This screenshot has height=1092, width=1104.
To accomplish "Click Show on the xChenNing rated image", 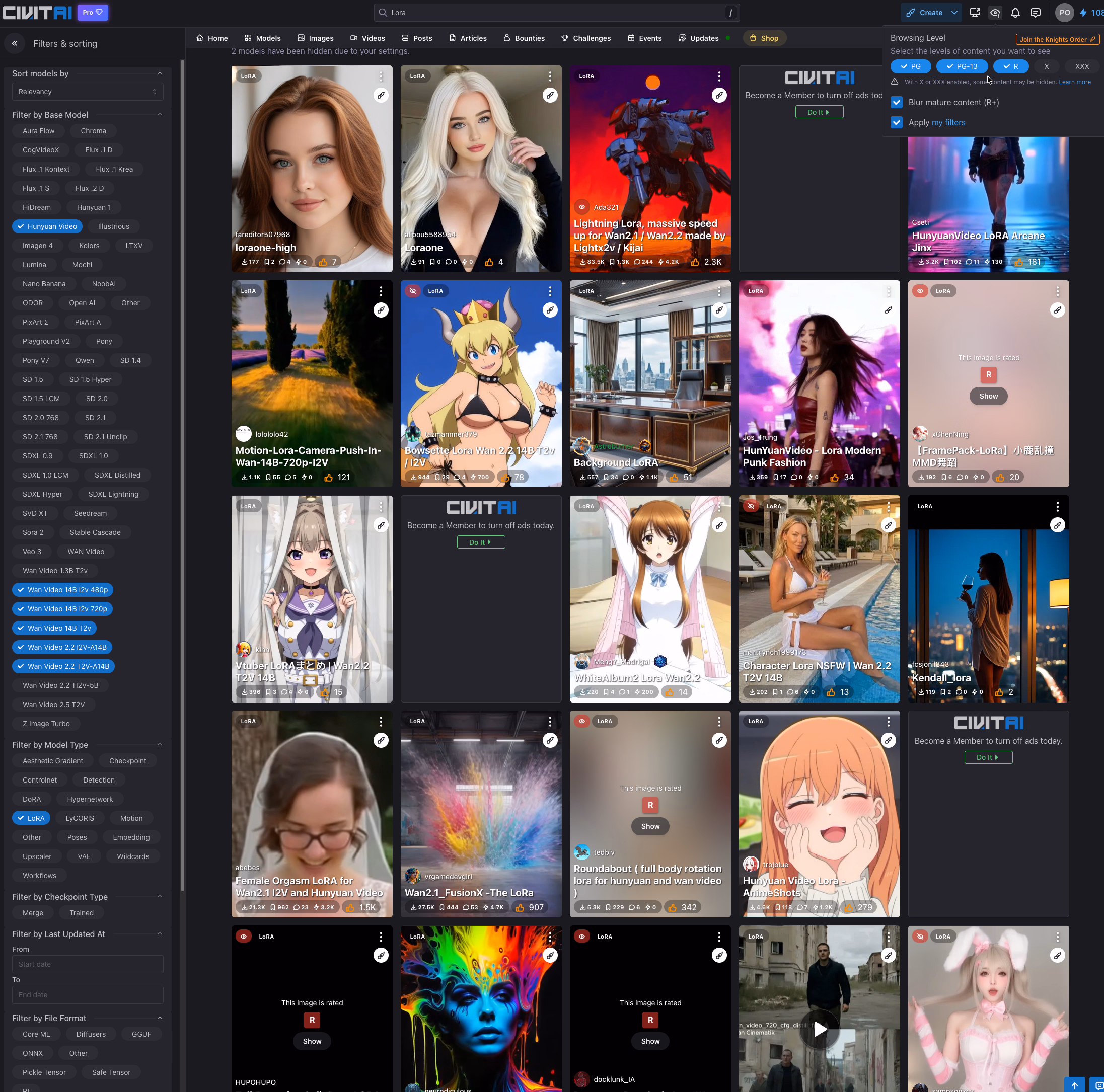I will (x=988, y=396).
